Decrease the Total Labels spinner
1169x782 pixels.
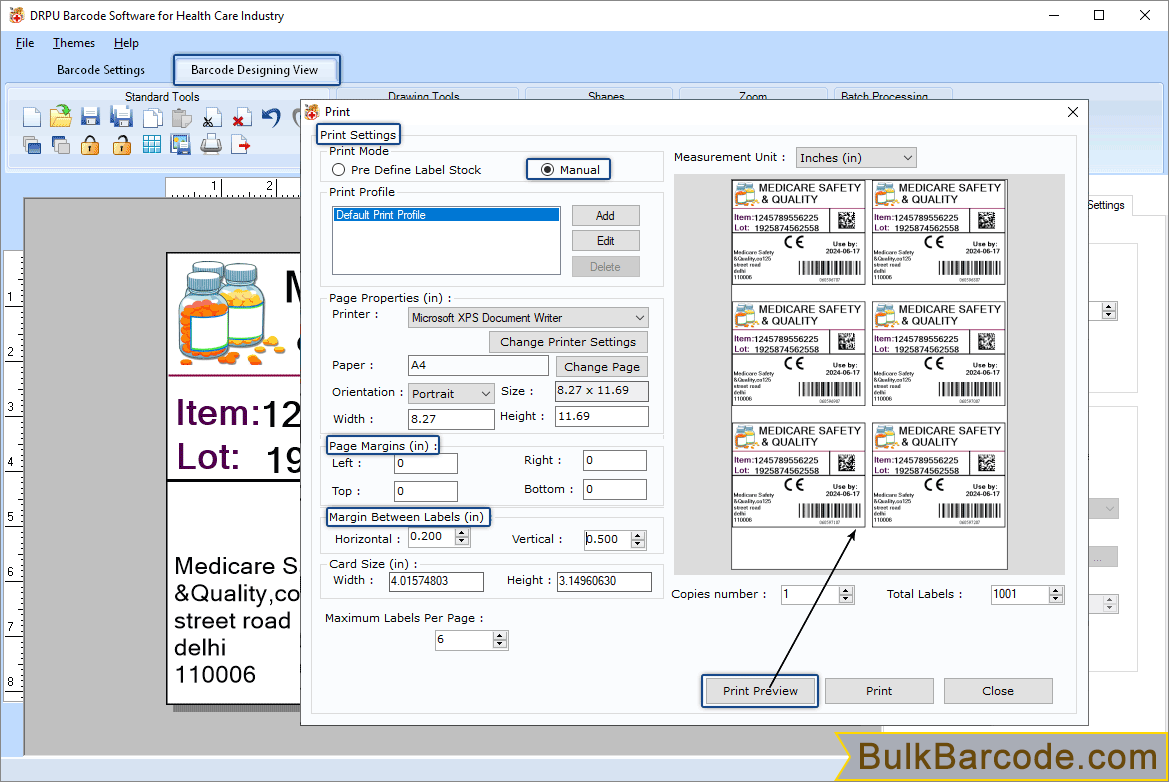(x=1055, y=599)
